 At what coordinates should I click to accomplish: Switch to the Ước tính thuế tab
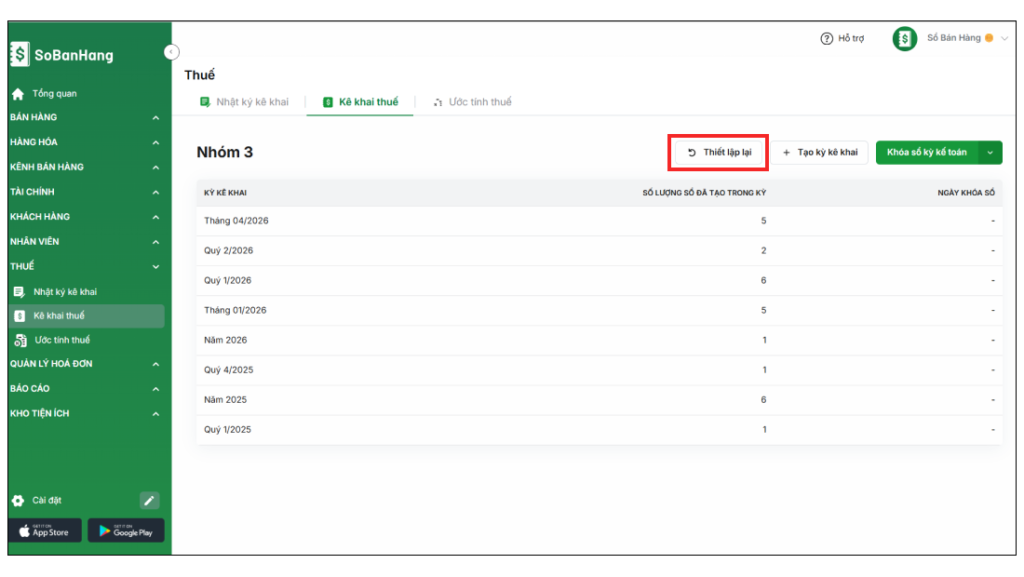click(x=472, y=102)
